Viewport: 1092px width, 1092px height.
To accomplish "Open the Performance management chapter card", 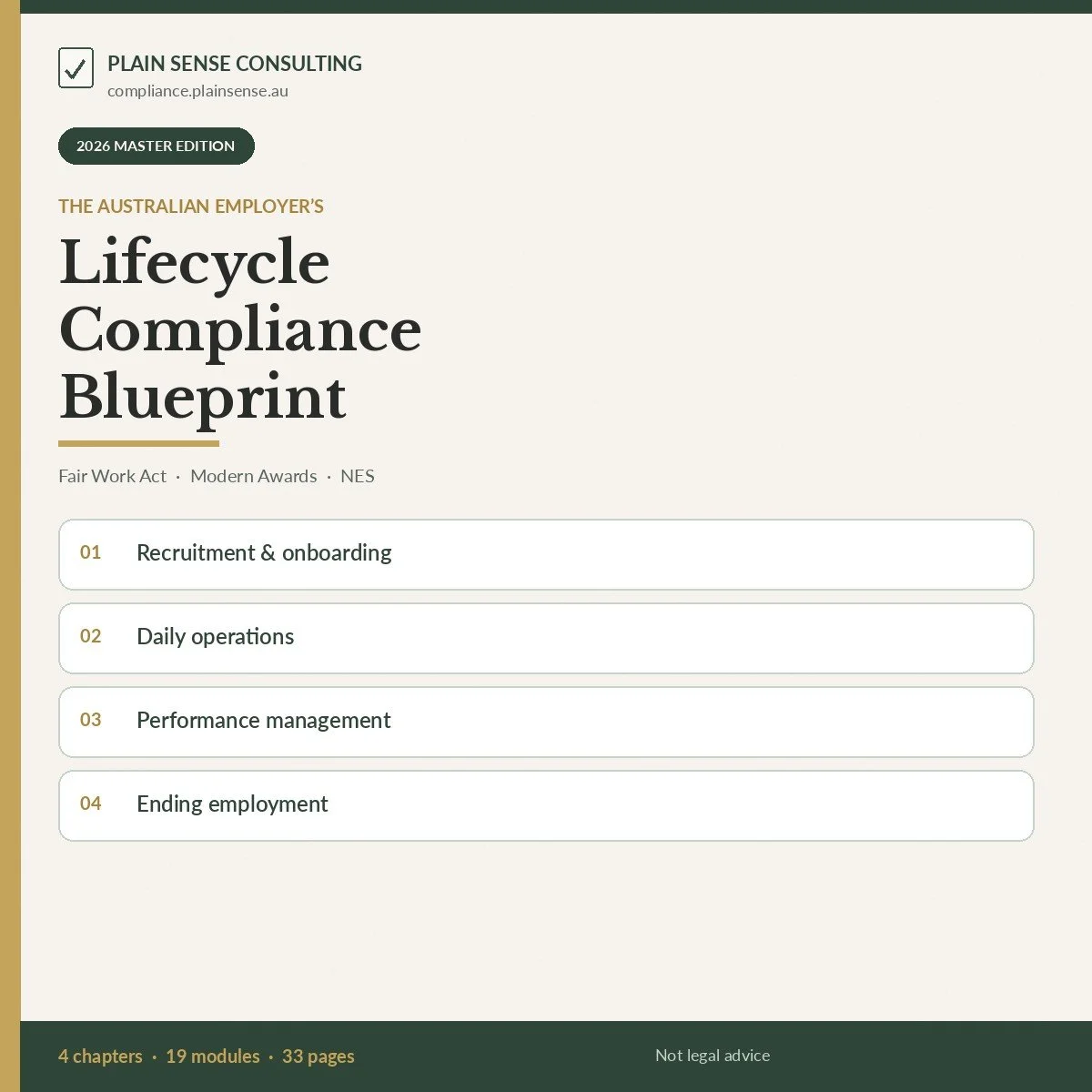I will tap(546, 722).
